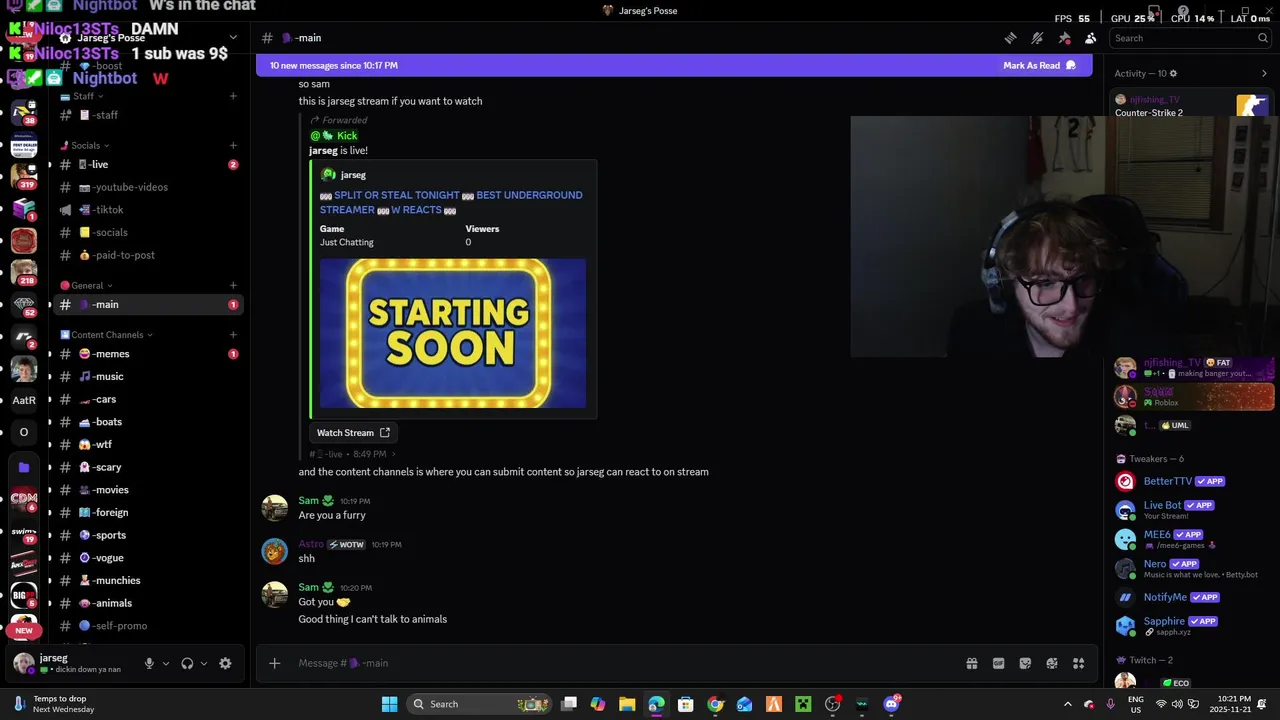Screen dimensions: 1280x720
Task: Open the -staff channel
Action: [x=148, y=115]
